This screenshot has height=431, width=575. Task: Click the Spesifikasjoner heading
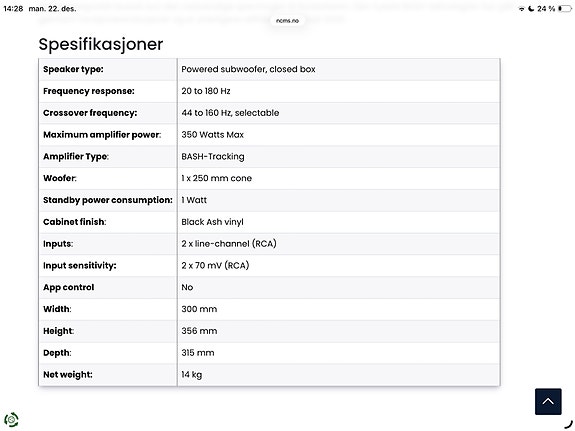[101, 44]
